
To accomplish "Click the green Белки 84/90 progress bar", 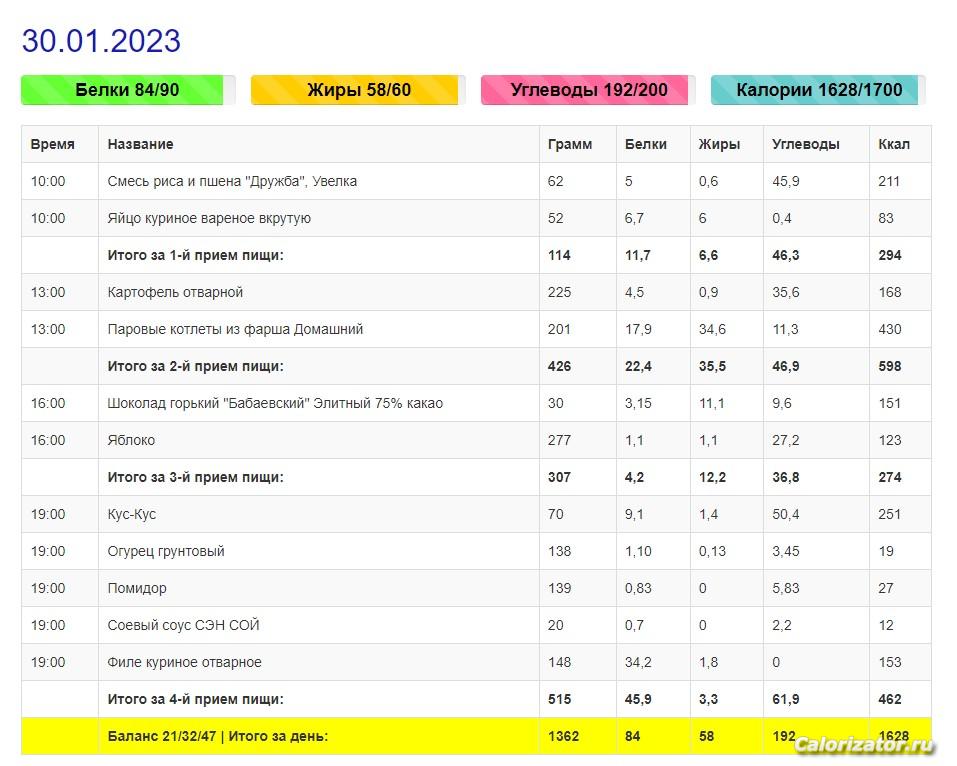I will (128, 90).
